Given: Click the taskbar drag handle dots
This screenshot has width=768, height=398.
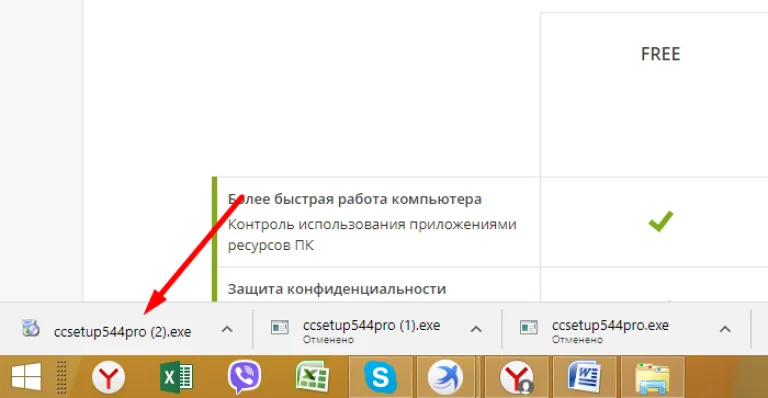Looking at the screenshot, I should [x=62, y=377].
